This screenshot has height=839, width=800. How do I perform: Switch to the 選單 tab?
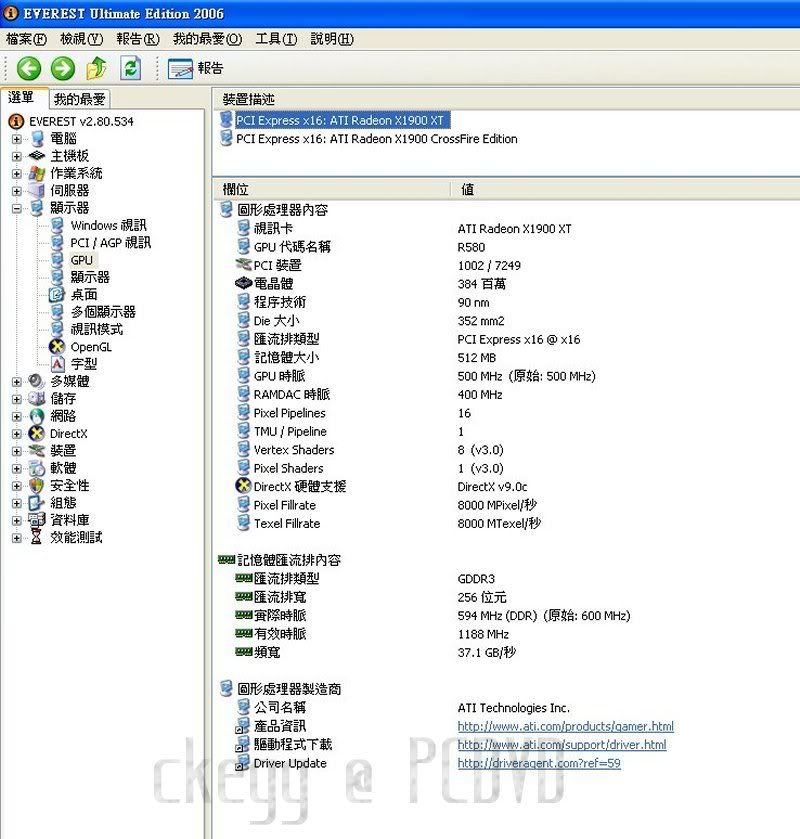(x=22, y=97)
